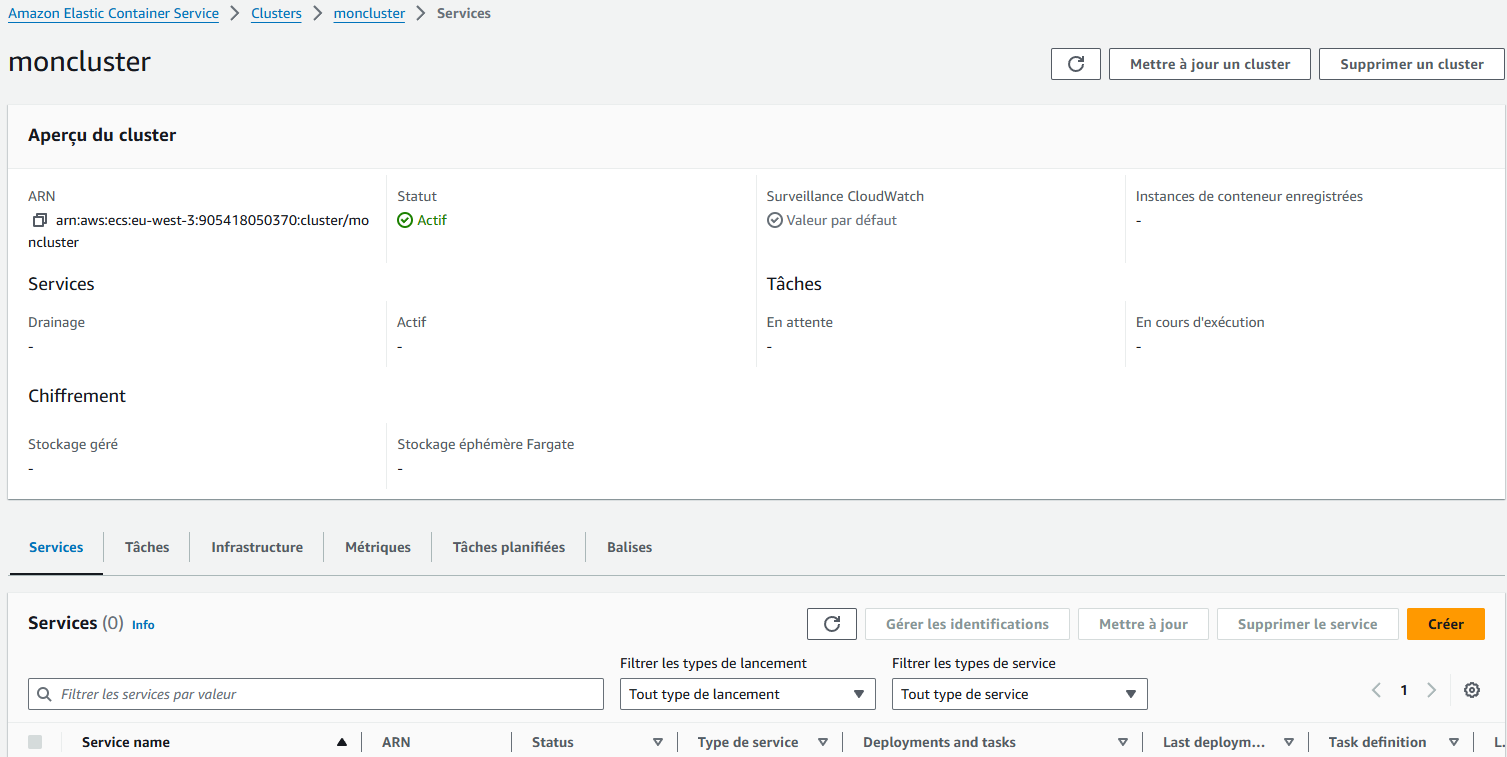
Task: Open Services Info link
Action: pyautogui.click(x=143, y=624)
